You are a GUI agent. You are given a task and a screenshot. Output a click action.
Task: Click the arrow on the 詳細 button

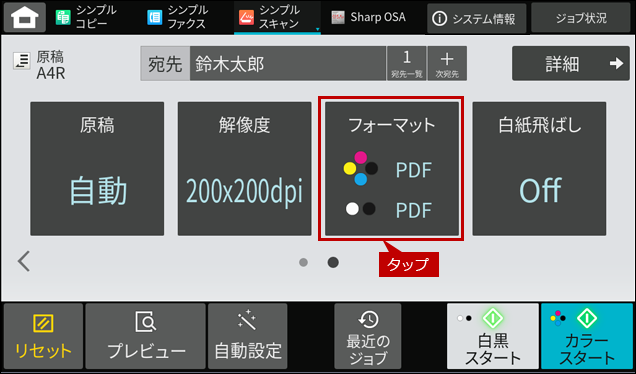pos(617,63)
